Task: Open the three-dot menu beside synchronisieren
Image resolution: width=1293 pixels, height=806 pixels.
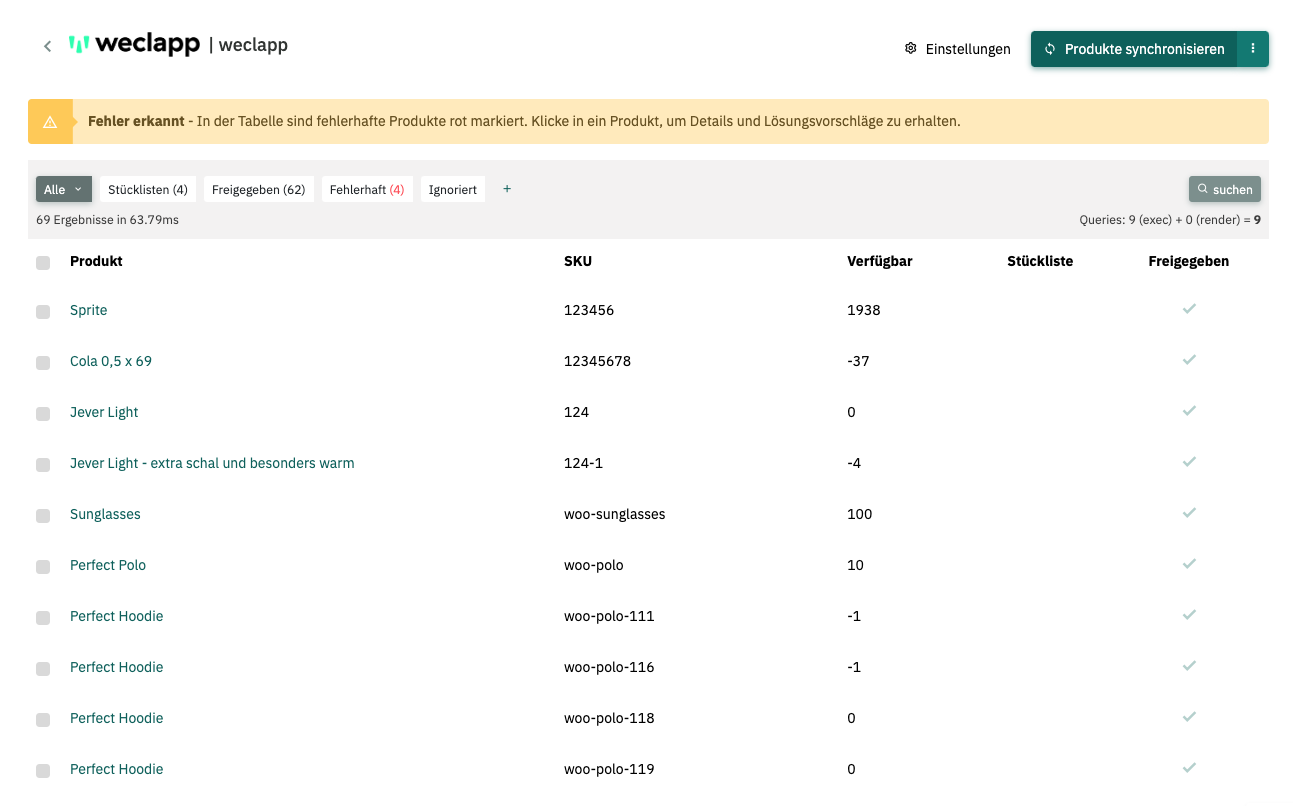Action: [x=1253, y=49]
